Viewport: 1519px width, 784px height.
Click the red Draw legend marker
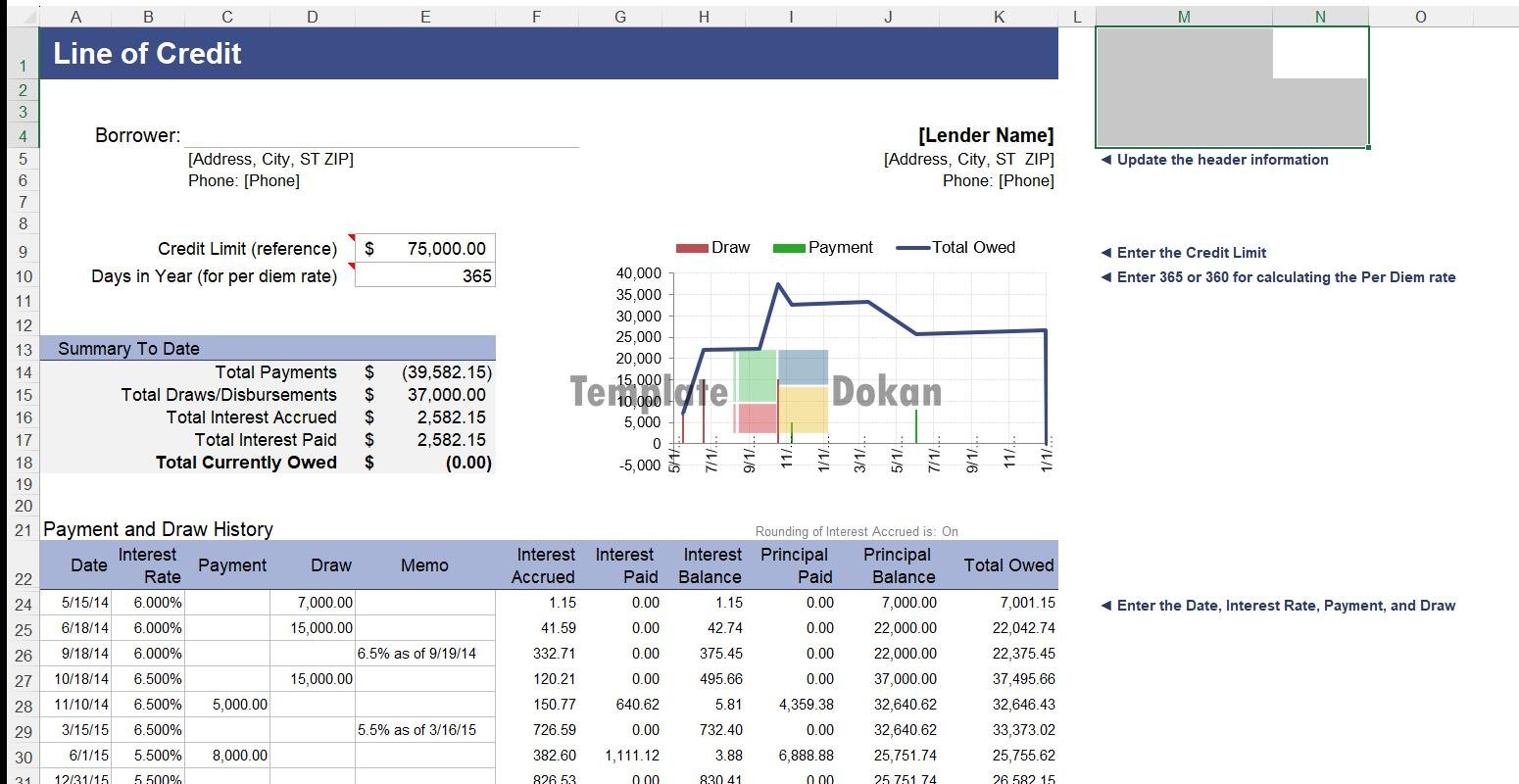click(691, 248)
